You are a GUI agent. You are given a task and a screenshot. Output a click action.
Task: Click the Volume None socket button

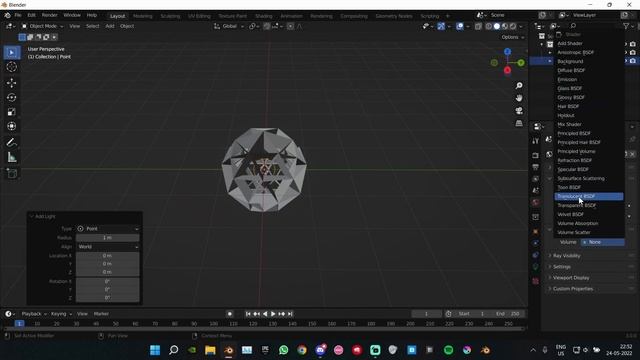[602, 242]
